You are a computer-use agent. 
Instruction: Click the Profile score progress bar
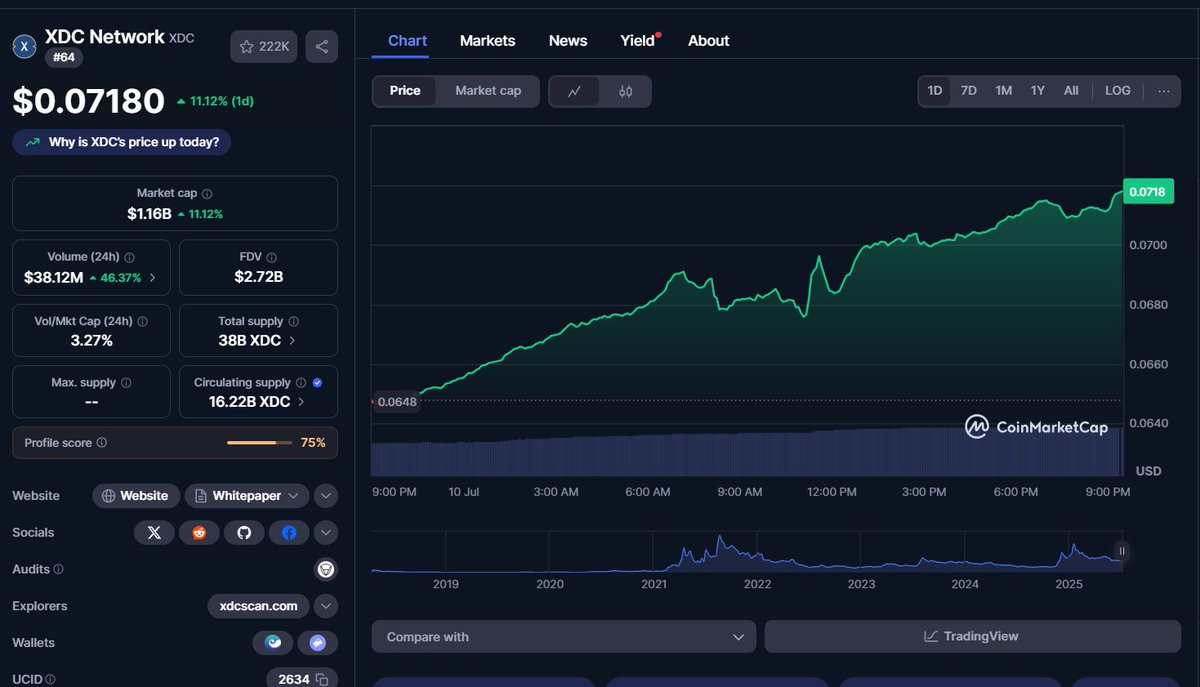259,443
